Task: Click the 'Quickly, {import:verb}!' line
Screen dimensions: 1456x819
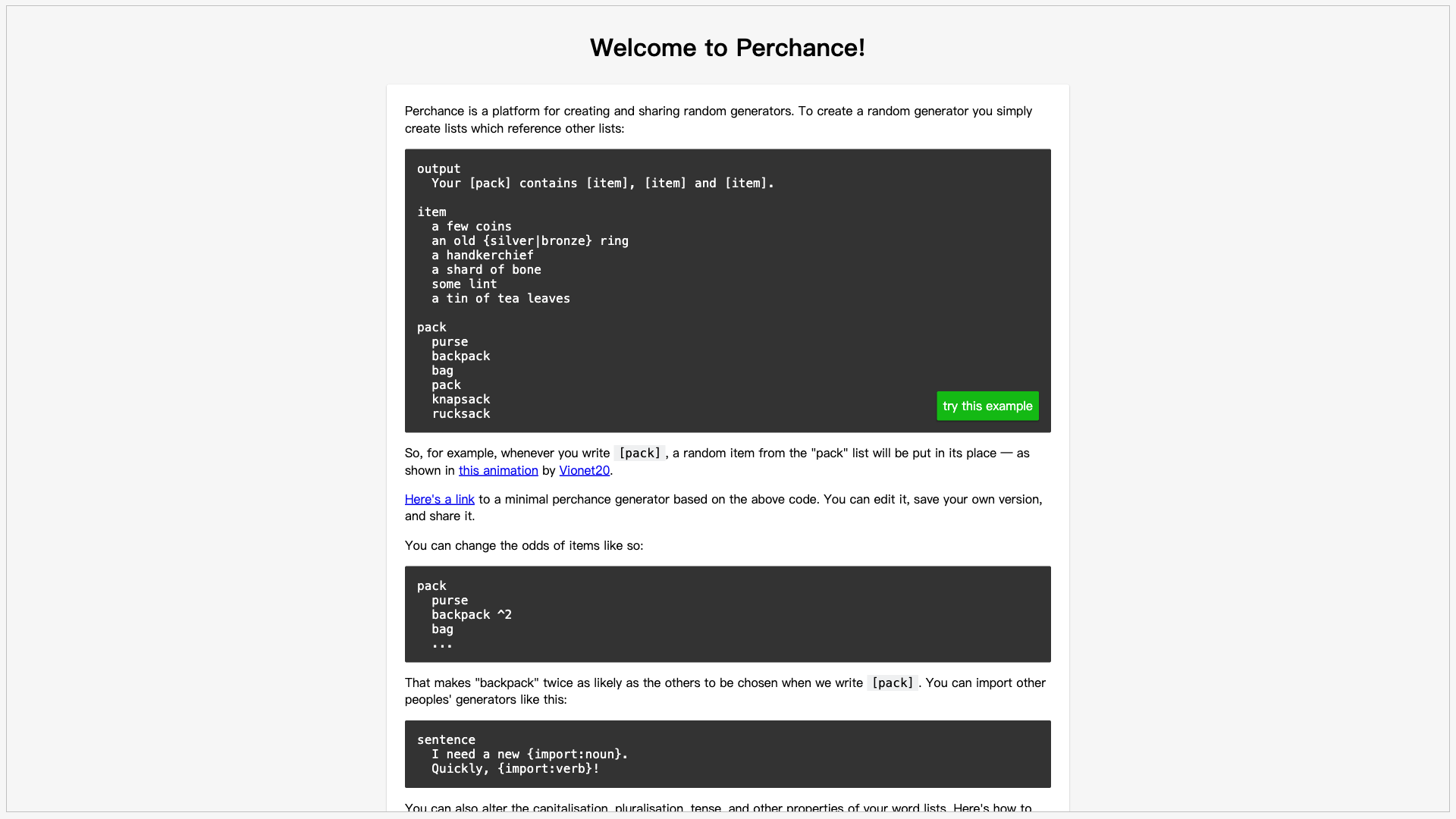Action: coord(516,769)
